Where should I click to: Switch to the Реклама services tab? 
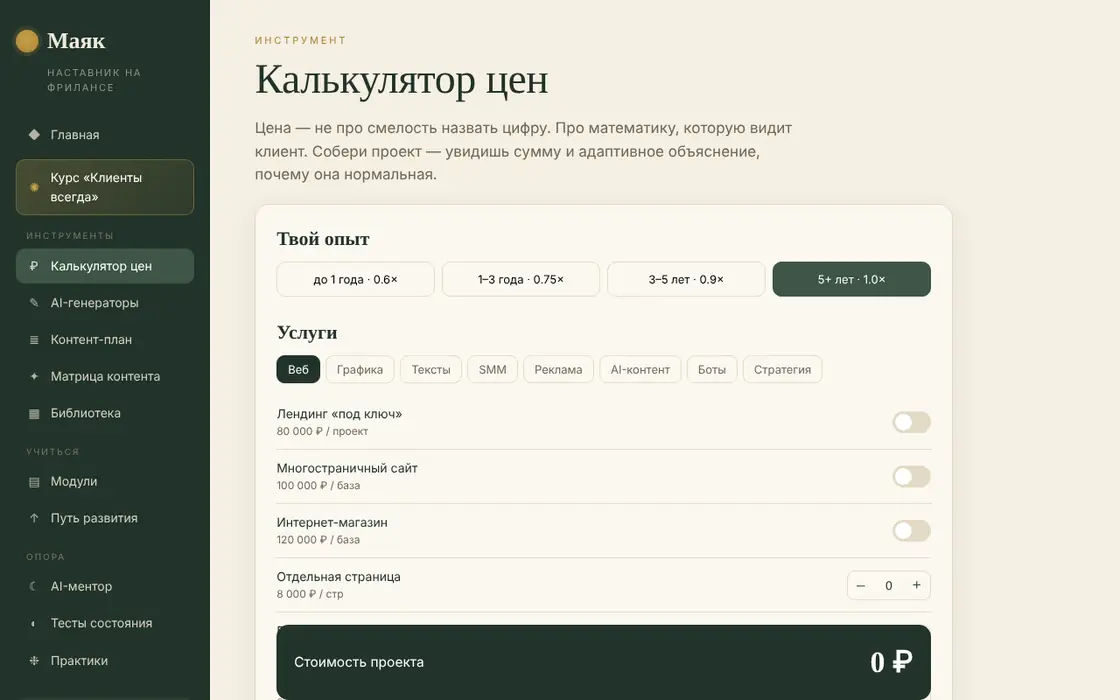(x=558, y=369)
